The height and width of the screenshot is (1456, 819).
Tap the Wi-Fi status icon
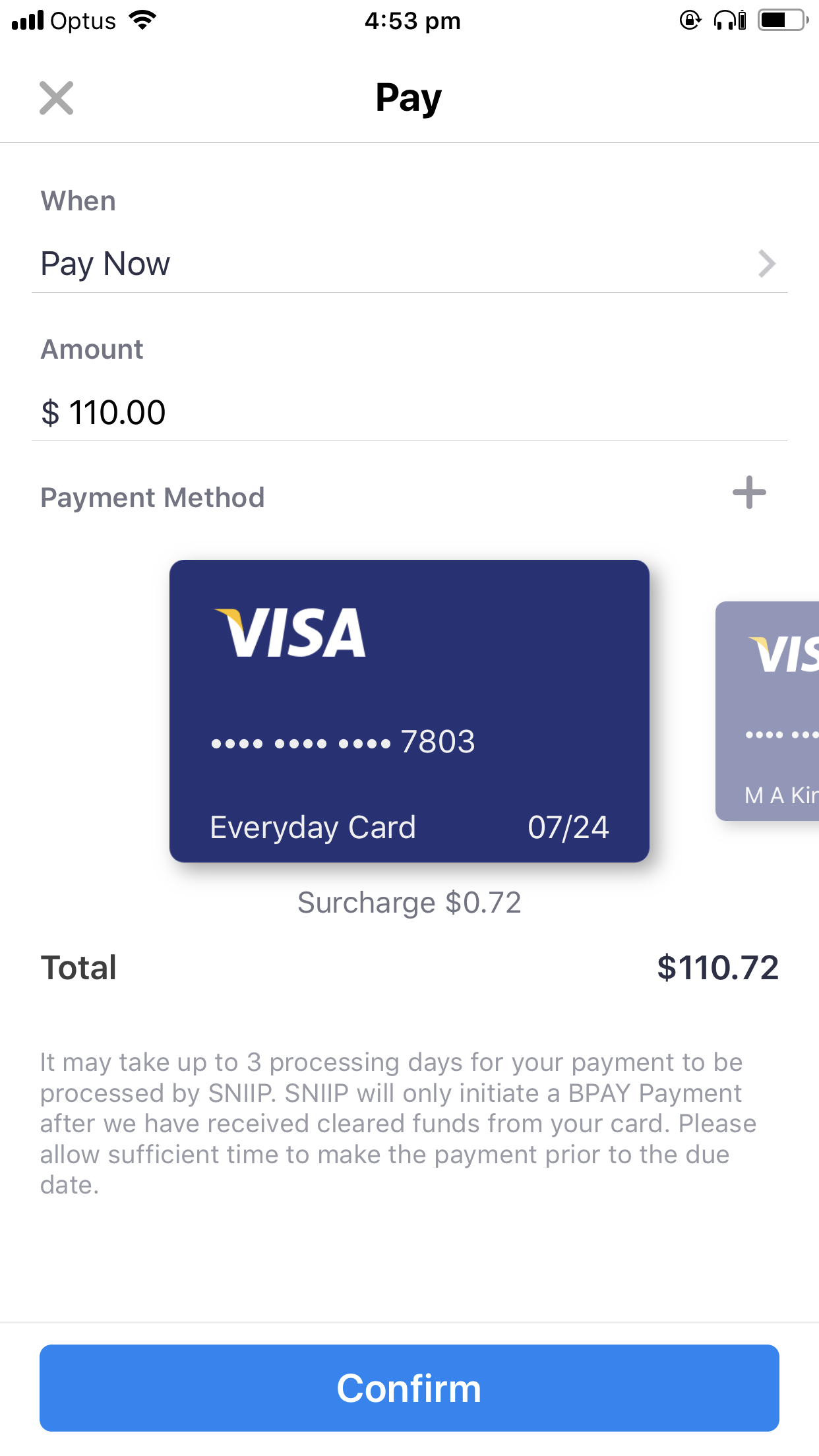coord(142,20)
